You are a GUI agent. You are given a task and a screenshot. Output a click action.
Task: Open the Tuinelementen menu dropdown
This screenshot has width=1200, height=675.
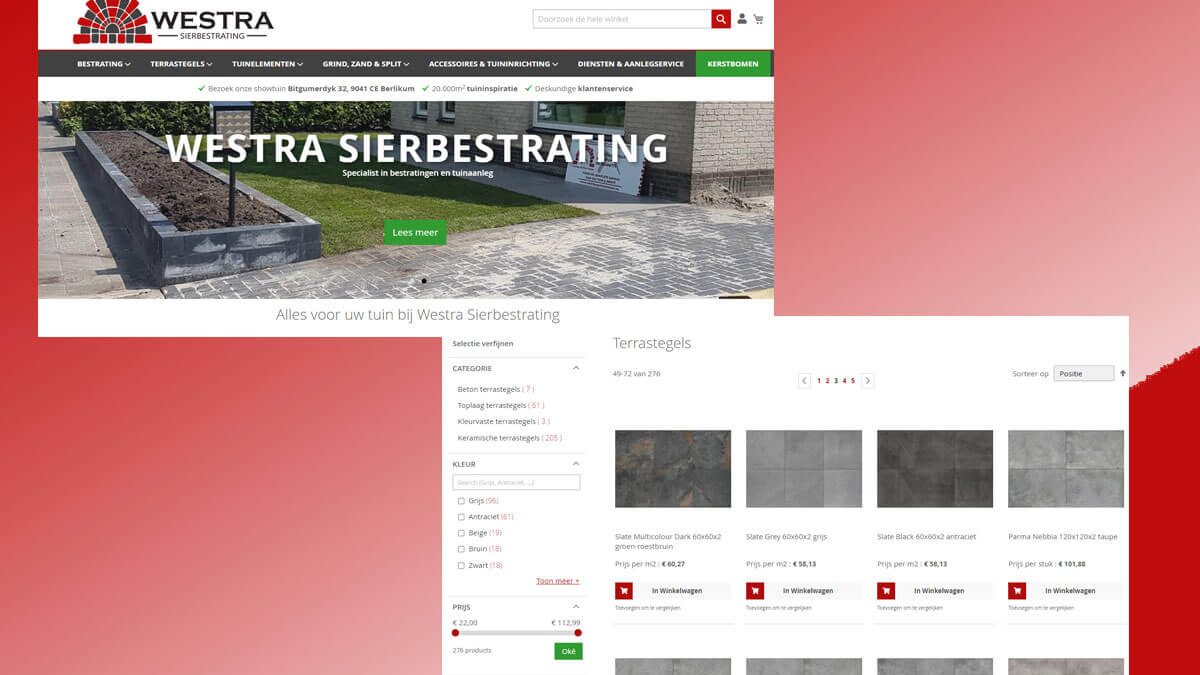point(266,64)
